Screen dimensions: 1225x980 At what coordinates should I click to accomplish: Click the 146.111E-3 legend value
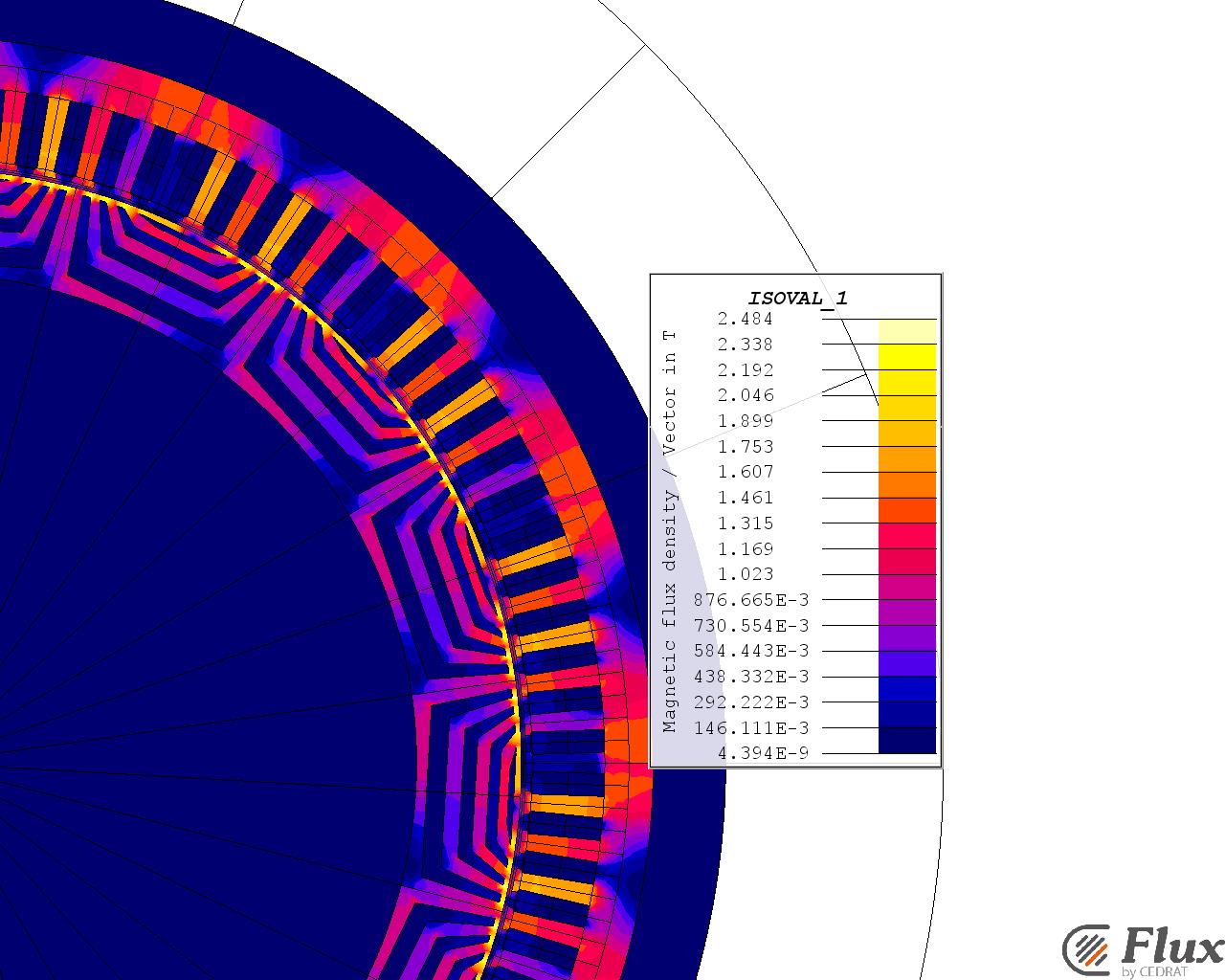pos(750,727)
